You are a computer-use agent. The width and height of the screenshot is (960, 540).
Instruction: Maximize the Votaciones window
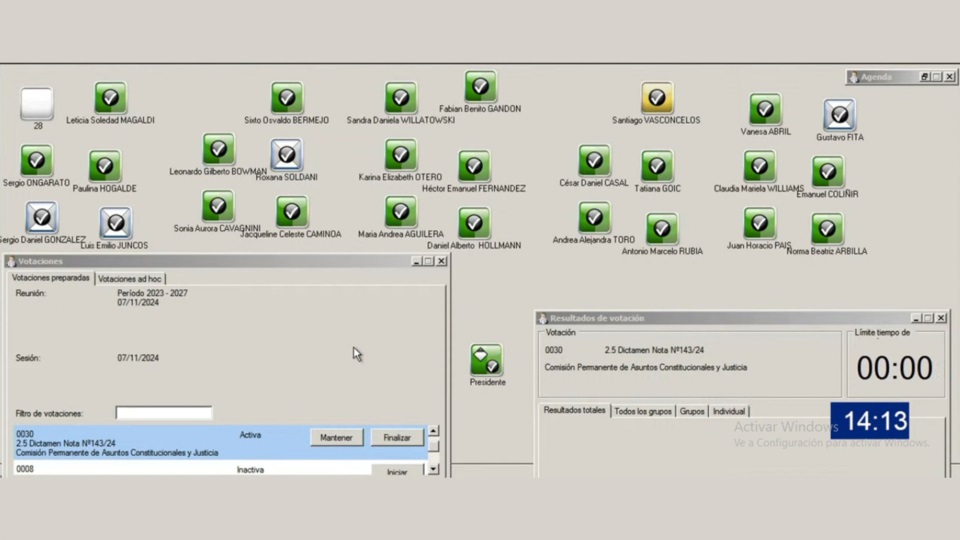click(429, 261)
